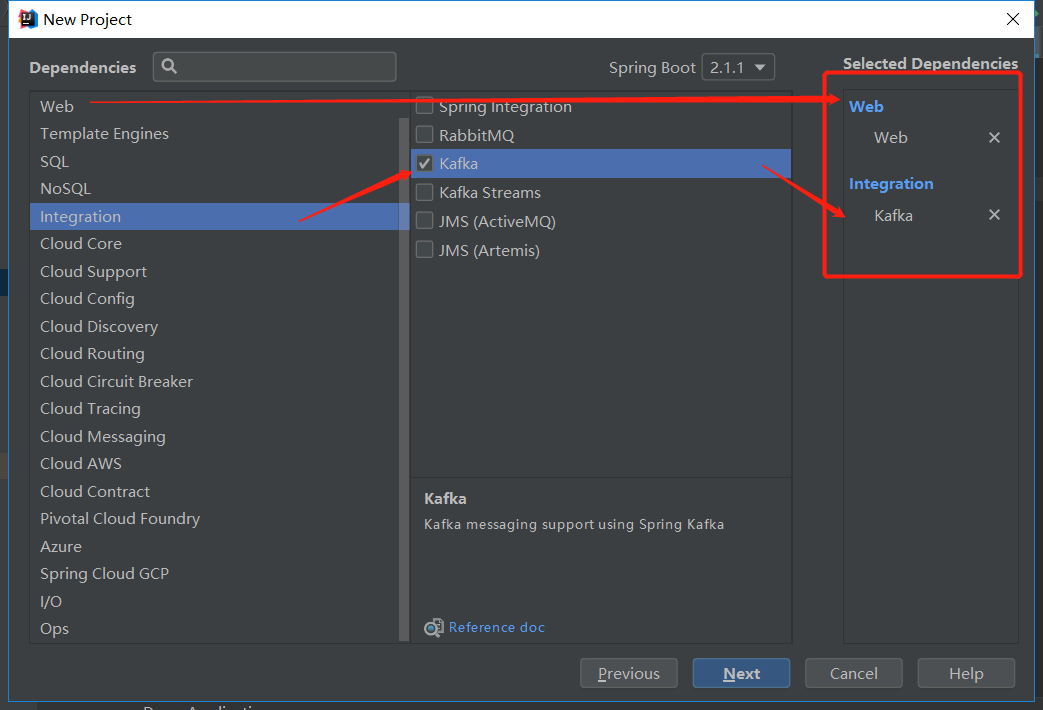Check the JMS (Artemis) checkbox
Viewport: 1043px width, 710px height.
coord(424,250)
